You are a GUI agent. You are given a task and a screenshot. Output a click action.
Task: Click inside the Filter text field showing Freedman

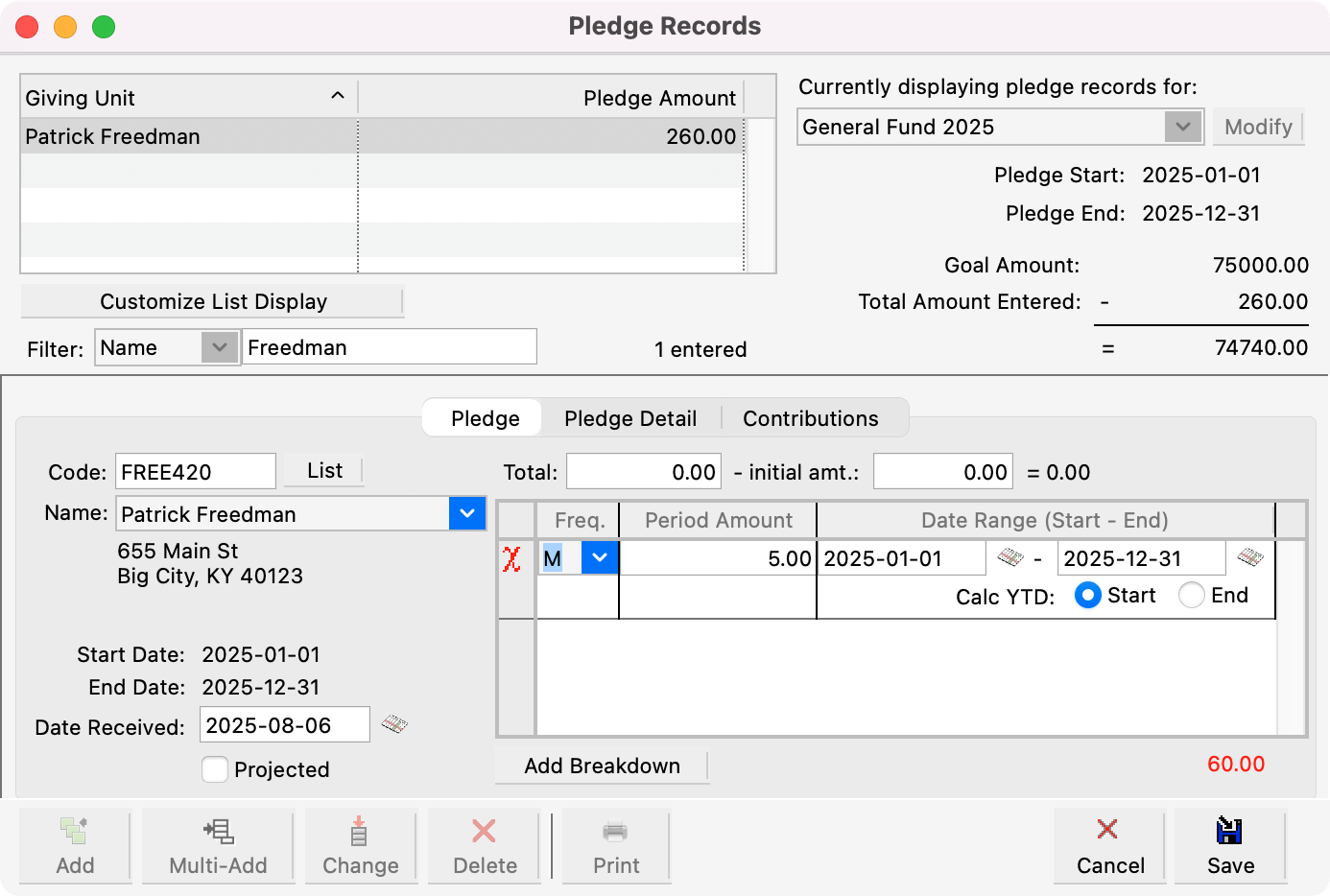click(x=390, y=346)
